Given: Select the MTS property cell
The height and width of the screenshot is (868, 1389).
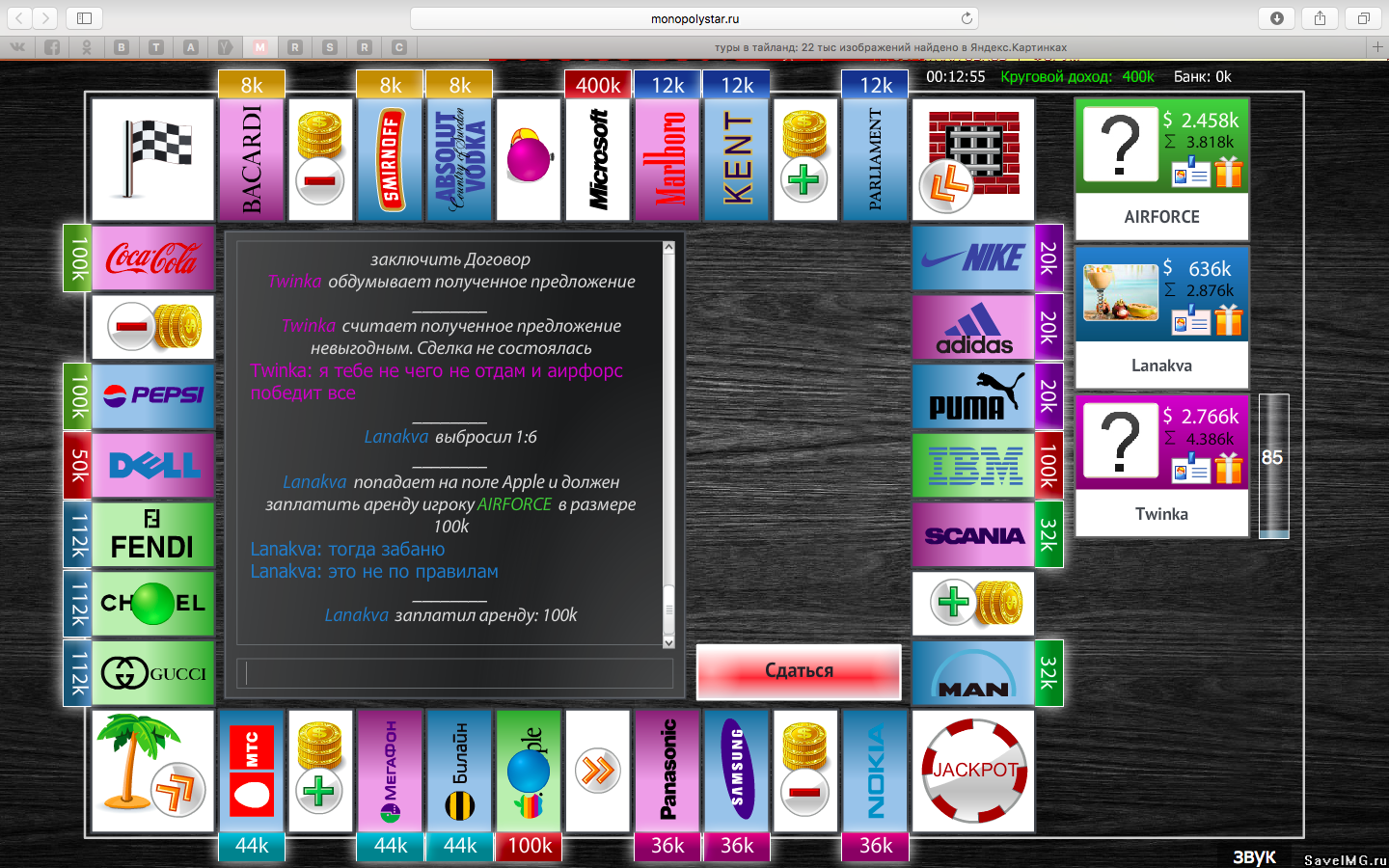Looking at the screenshot, I should pos(252,772).
